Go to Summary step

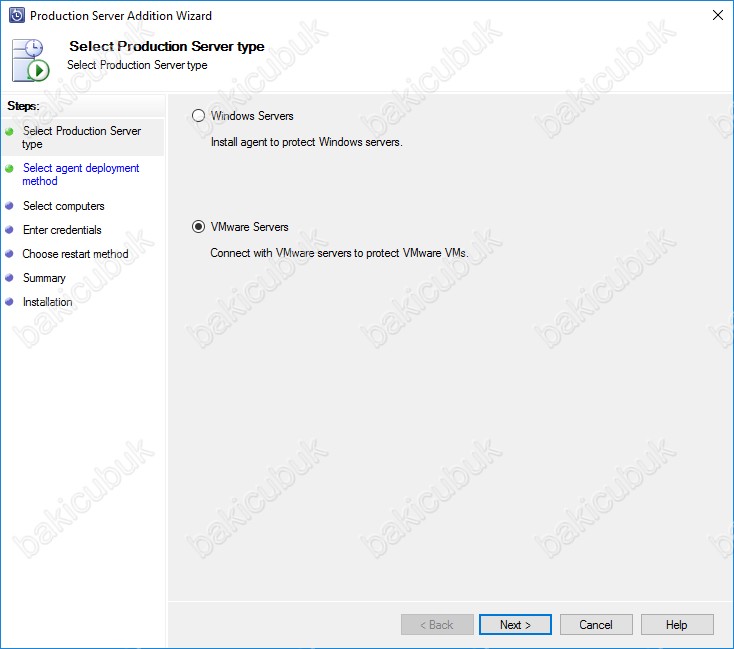44,278
